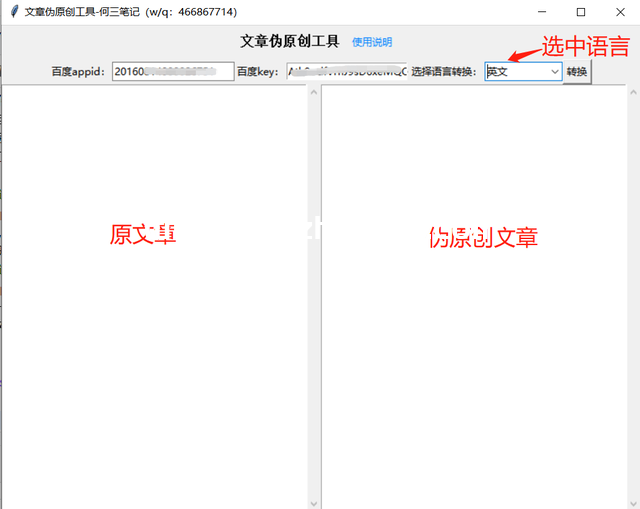
Task: Focus the 百度appid input field
Action: tap(172, 72)
